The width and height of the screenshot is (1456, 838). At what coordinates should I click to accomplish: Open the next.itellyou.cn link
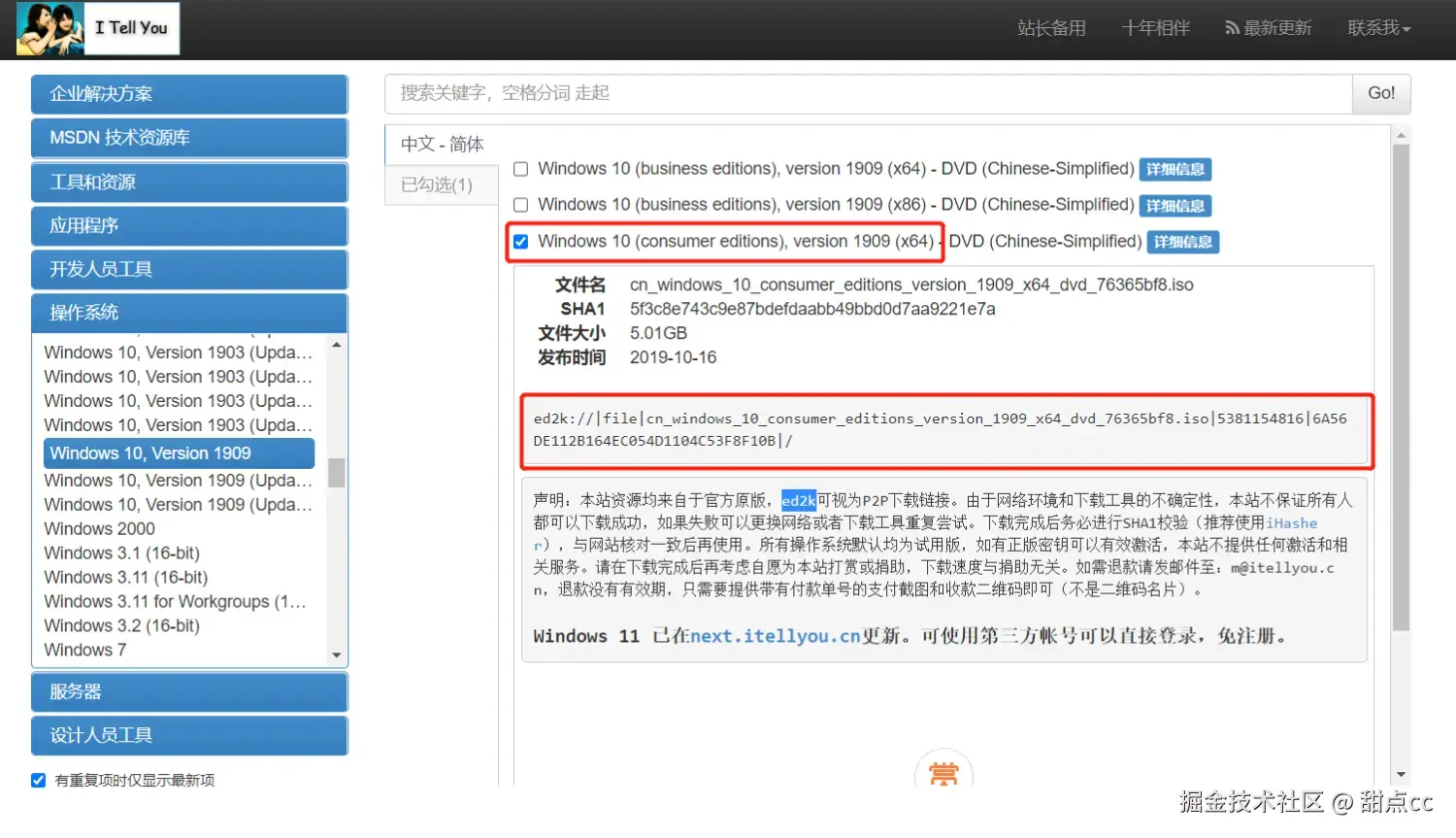(x=775, y=636)
